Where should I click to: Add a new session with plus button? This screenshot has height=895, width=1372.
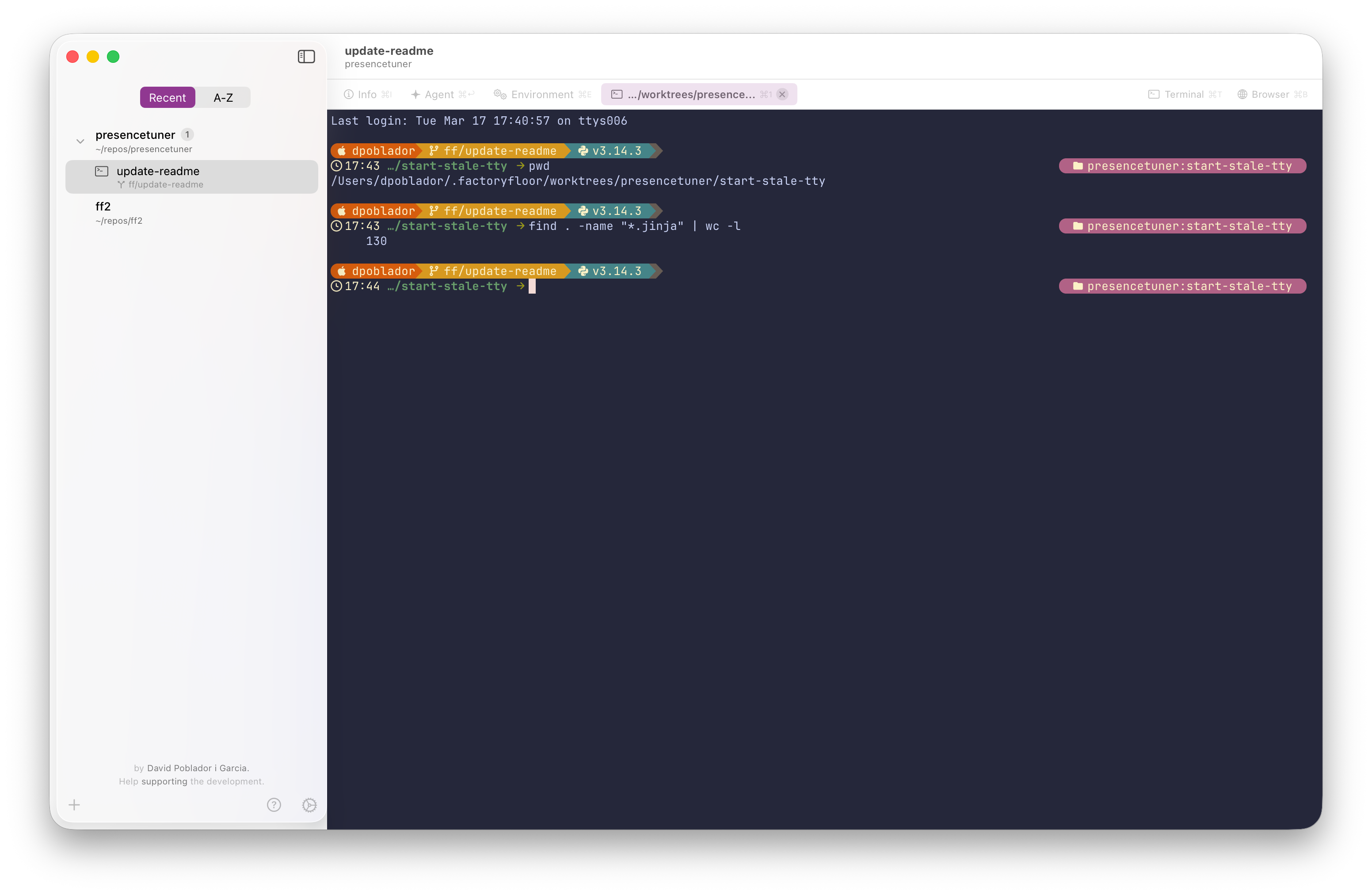(74, 805)
